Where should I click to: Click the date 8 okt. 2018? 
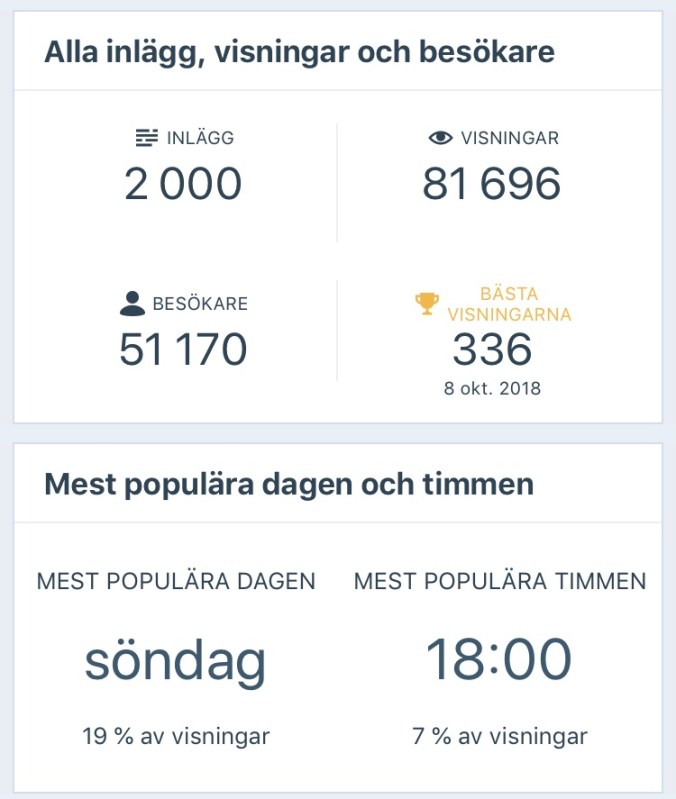pyautogui.click(x=492, y=388)
